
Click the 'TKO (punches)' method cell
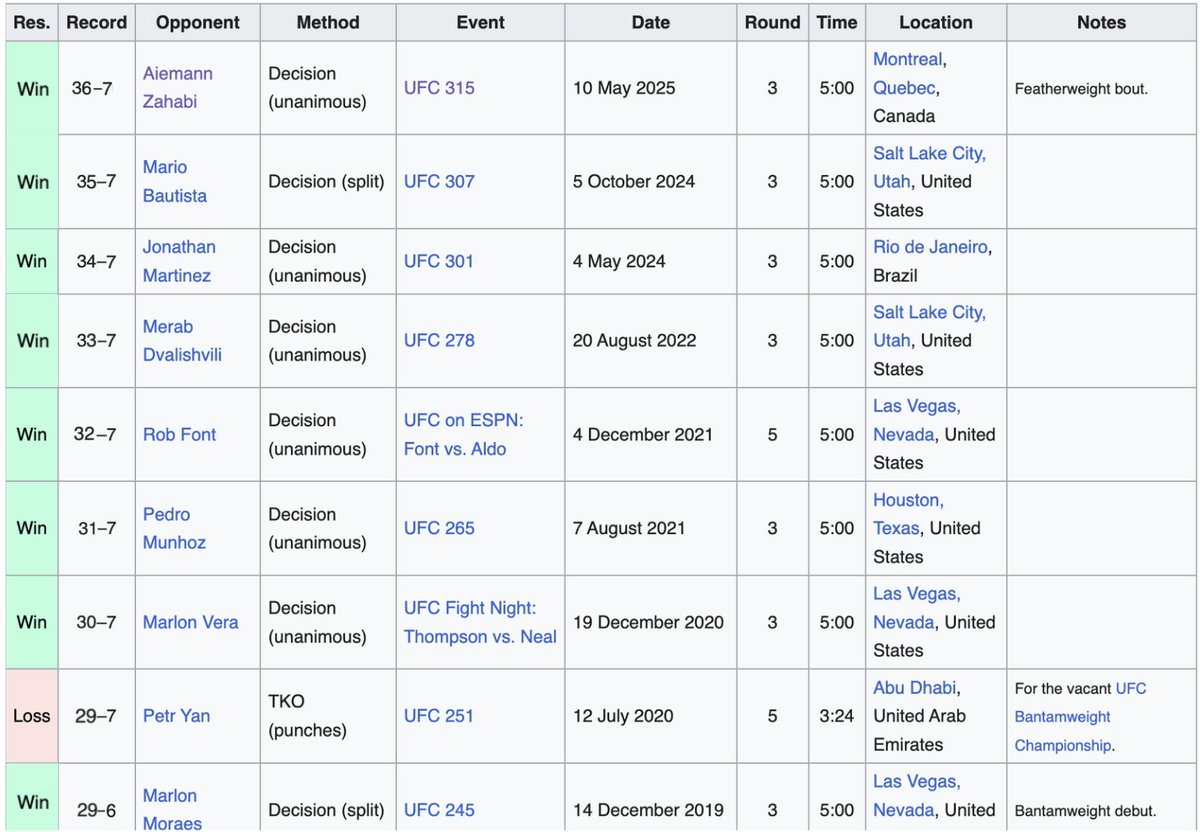(328, 716)
